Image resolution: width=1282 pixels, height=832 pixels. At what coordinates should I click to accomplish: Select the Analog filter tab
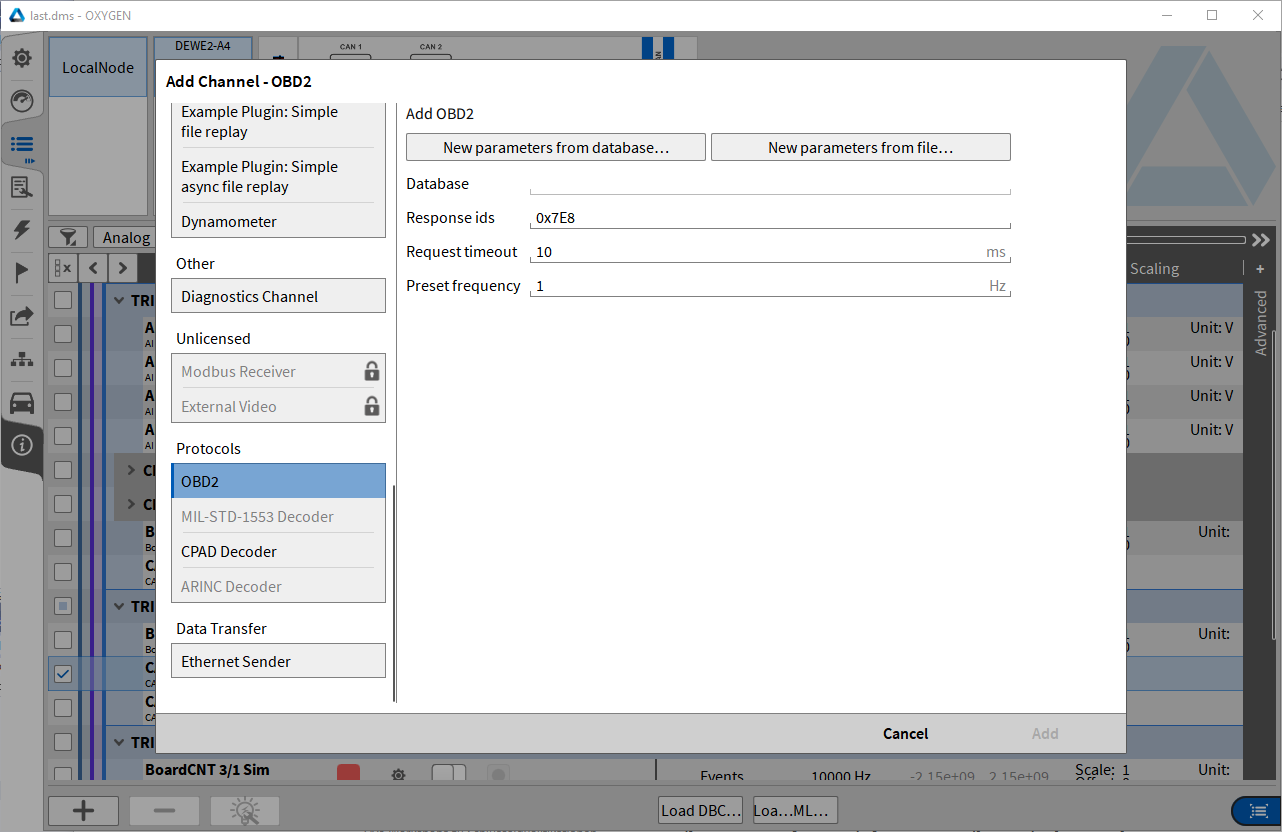[x=126, y=237]
